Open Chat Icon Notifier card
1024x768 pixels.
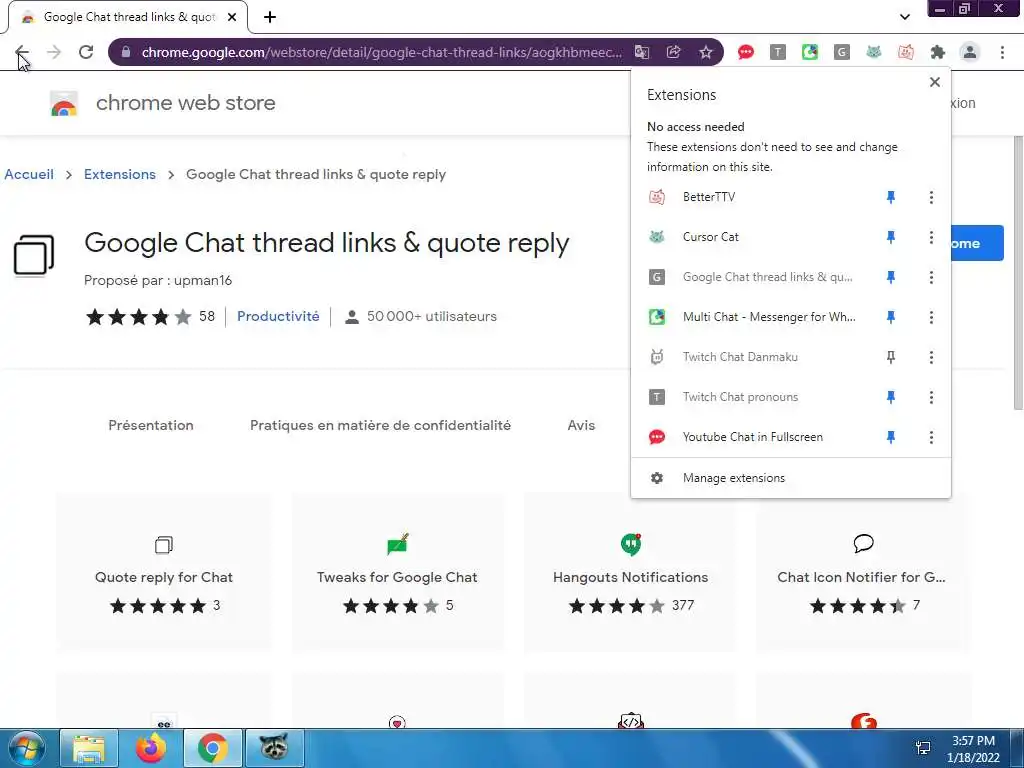pyautogui.click(x=863, y=572)
